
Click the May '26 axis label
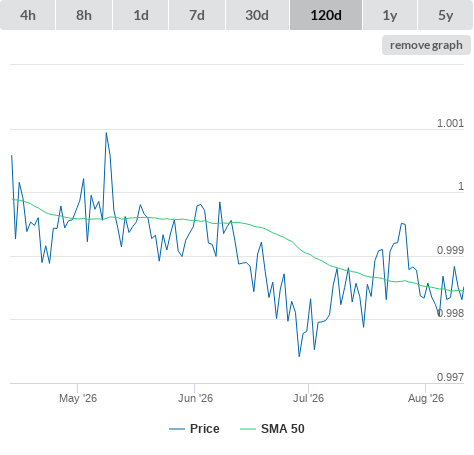[x=78, y=398]
